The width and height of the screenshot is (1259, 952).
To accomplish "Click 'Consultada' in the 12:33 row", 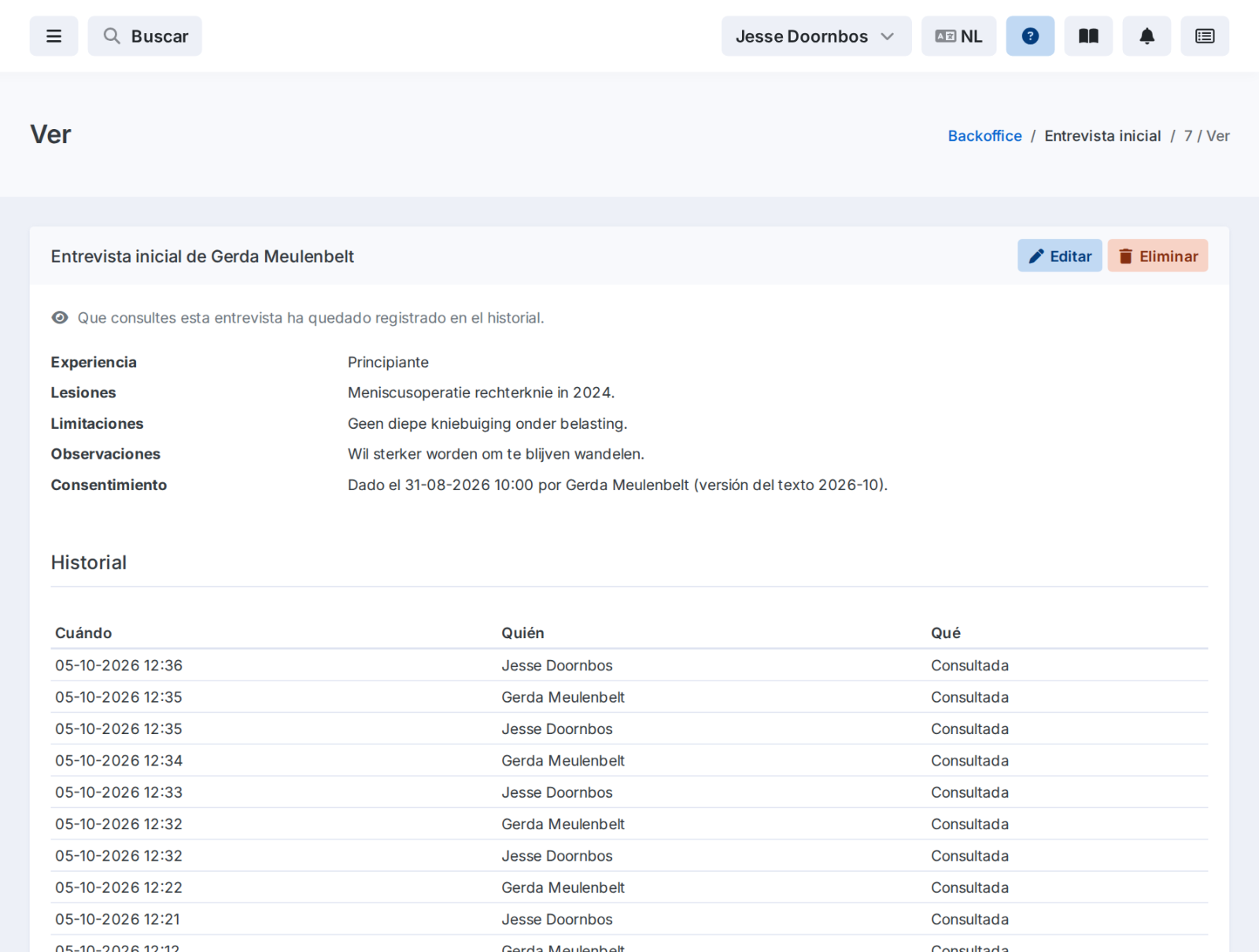I will [x=969, y=792].
